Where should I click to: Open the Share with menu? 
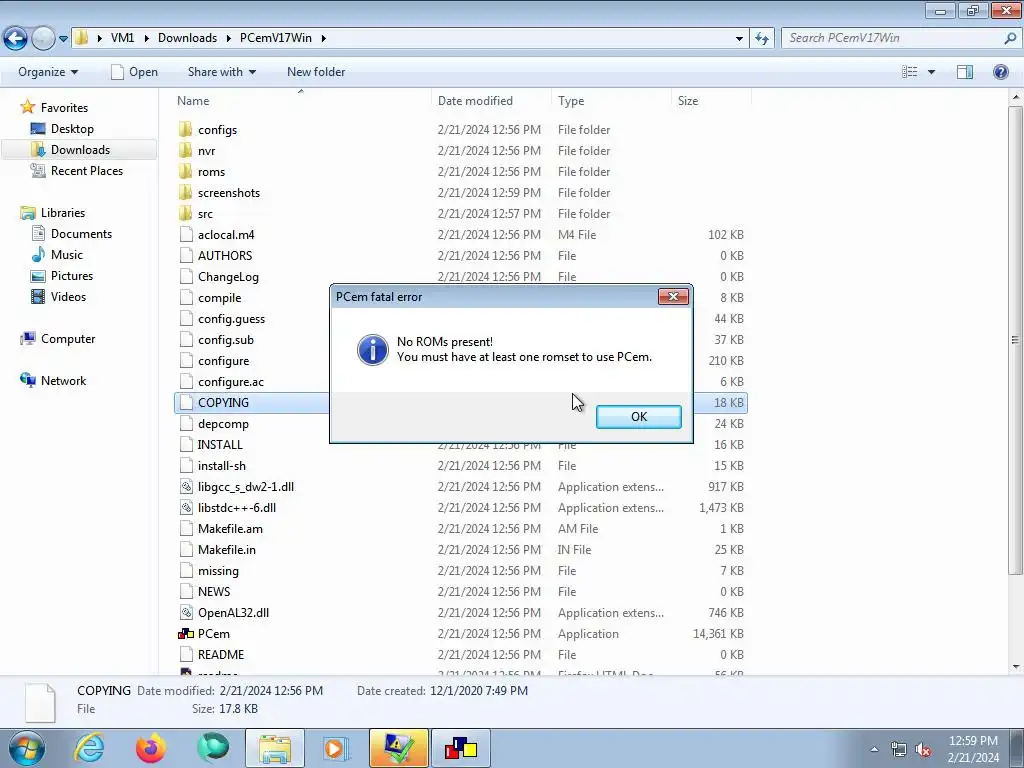pos(221,72)
